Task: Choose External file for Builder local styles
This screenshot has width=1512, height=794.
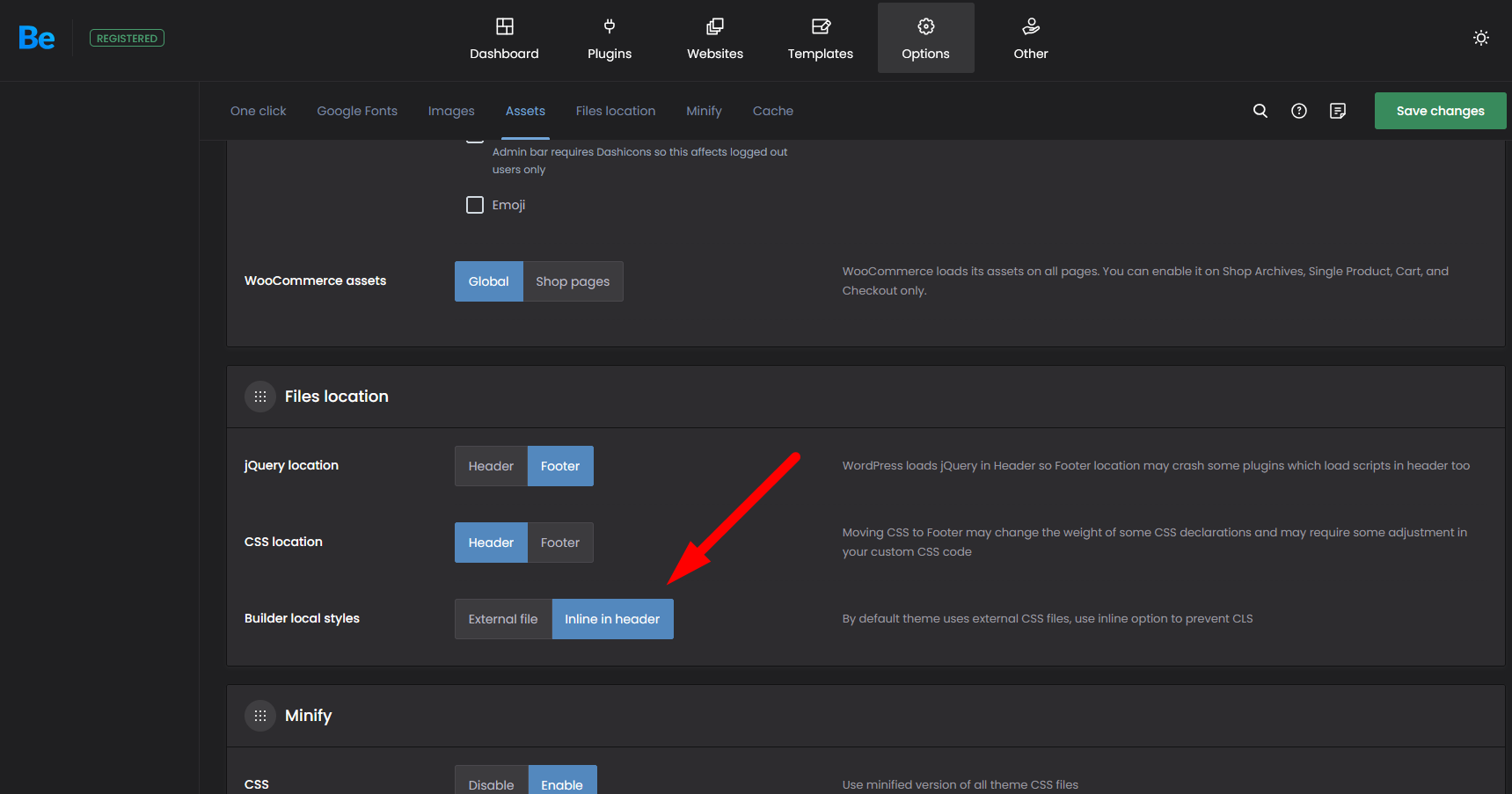Action: pos(502,619)
